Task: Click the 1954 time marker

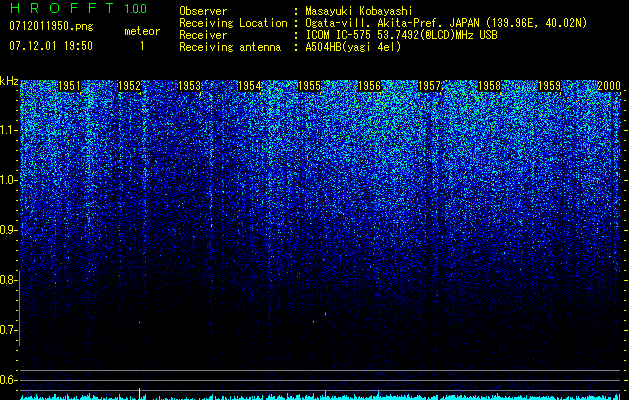Action: point(250,86)
